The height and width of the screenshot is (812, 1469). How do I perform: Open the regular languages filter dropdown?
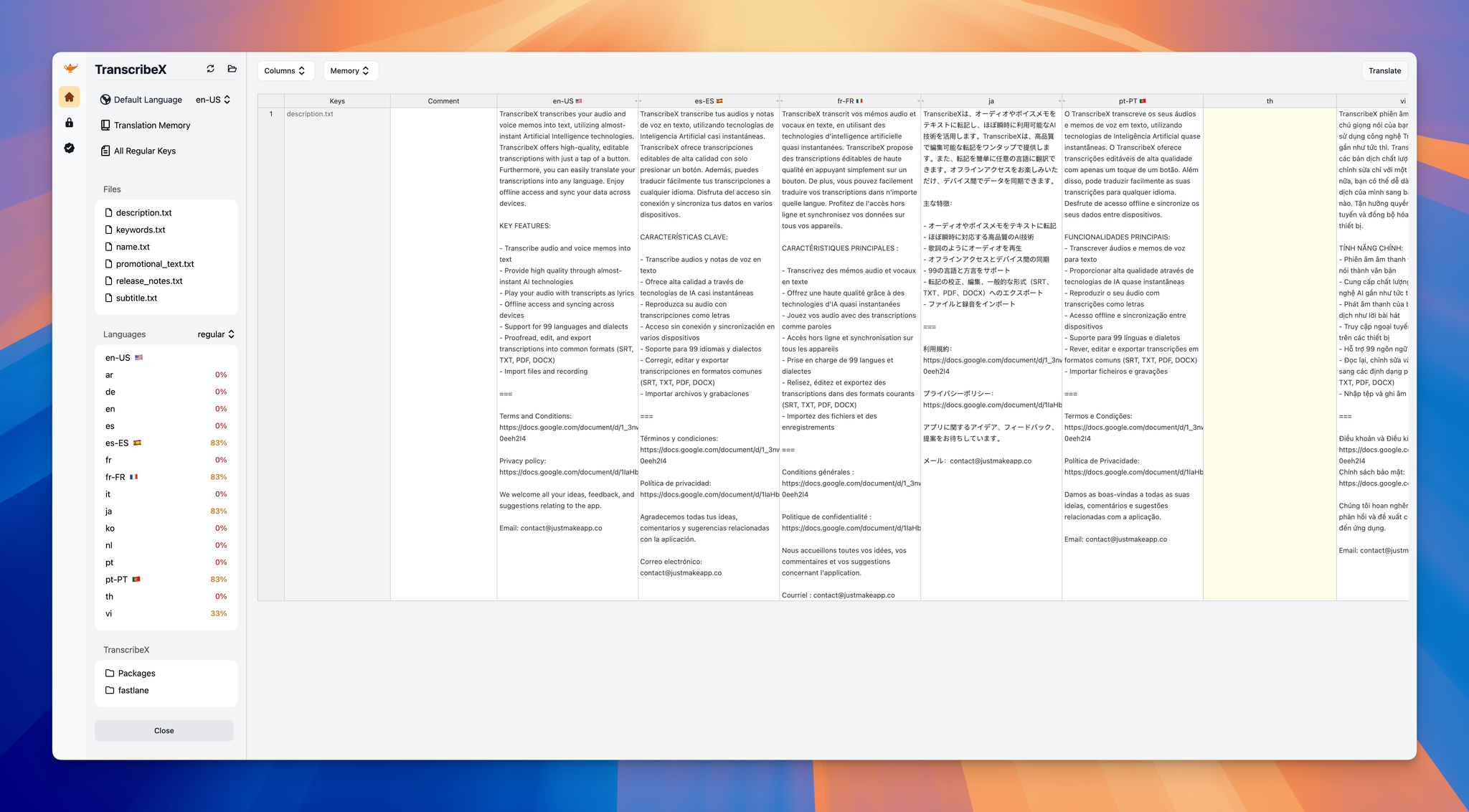[x=216, y=334]
